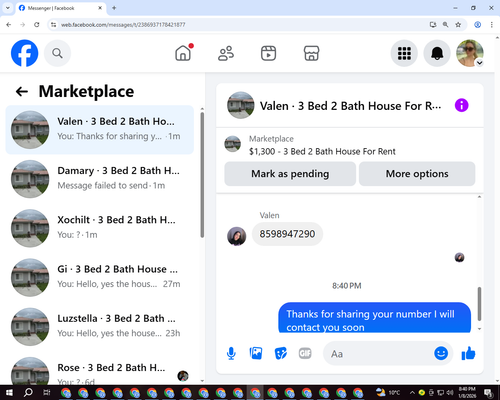Choose a sticker with the sticker icon

(x=281, y=353)
